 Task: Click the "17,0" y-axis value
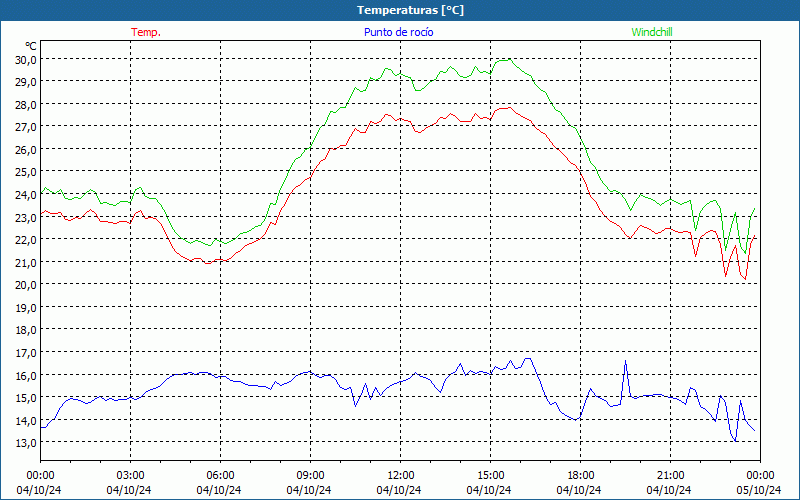click(x=26, y=353)
